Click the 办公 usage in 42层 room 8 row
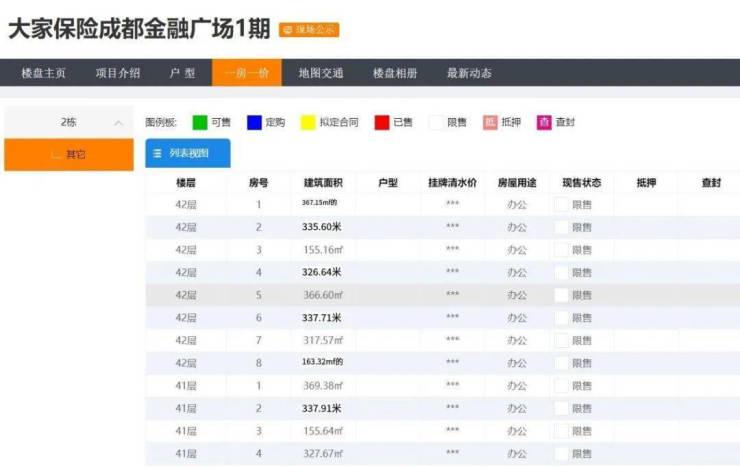740x467 pixels. pyautogui.click(x=517, y=363)
